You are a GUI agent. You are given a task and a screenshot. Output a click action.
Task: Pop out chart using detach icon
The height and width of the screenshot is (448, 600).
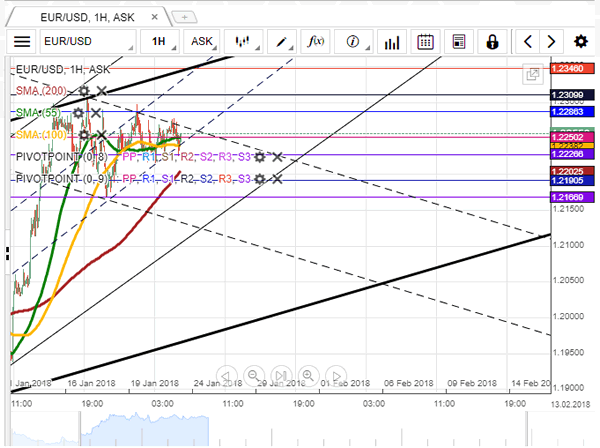coord(532,74)
